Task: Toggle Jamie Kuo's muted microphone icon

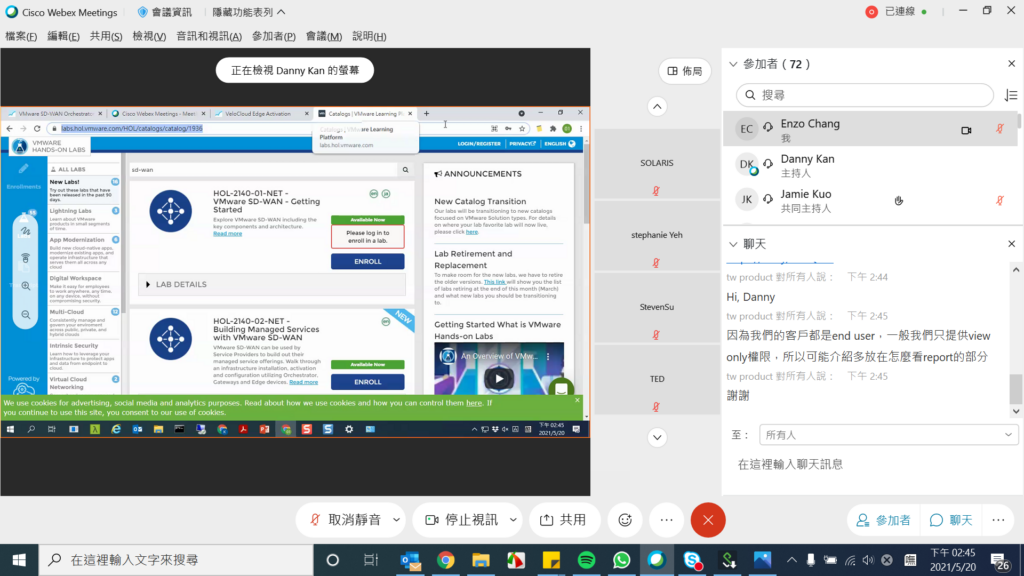Action: [1000, 200]
